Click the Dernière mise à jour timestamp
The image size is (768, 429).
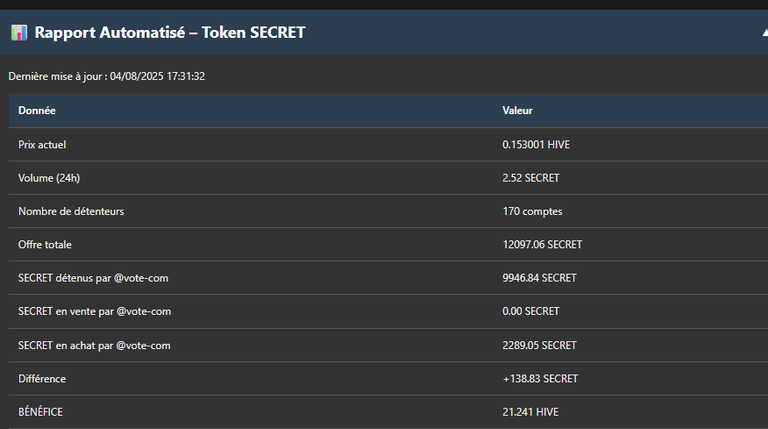point(106,76)
